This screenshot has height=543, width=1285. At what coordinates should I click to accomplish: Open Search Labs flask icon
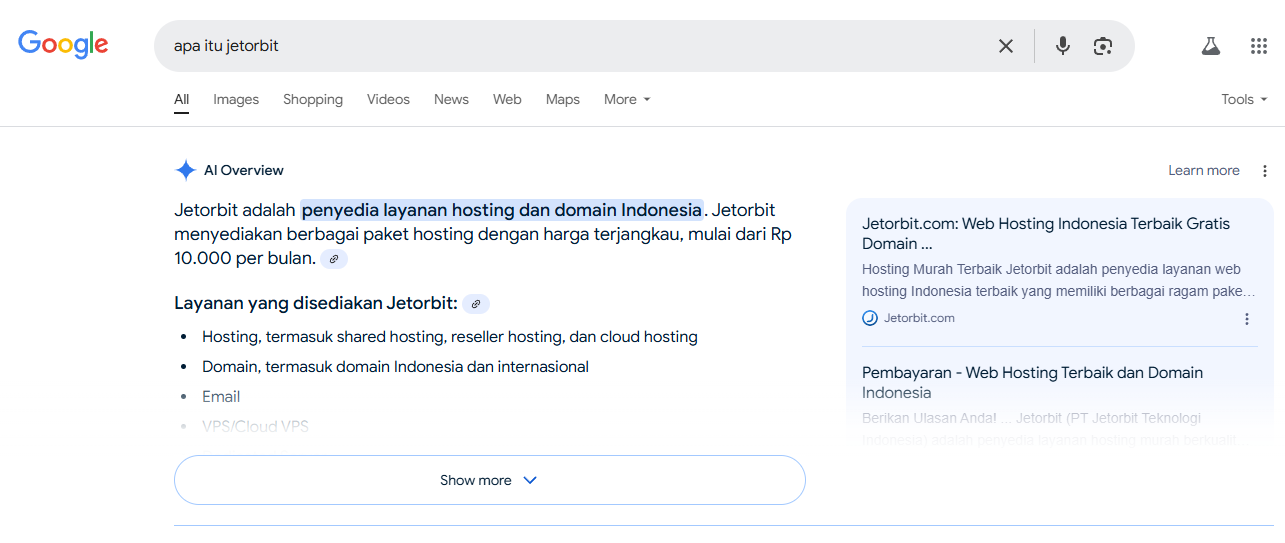(x=1211, y=46)
